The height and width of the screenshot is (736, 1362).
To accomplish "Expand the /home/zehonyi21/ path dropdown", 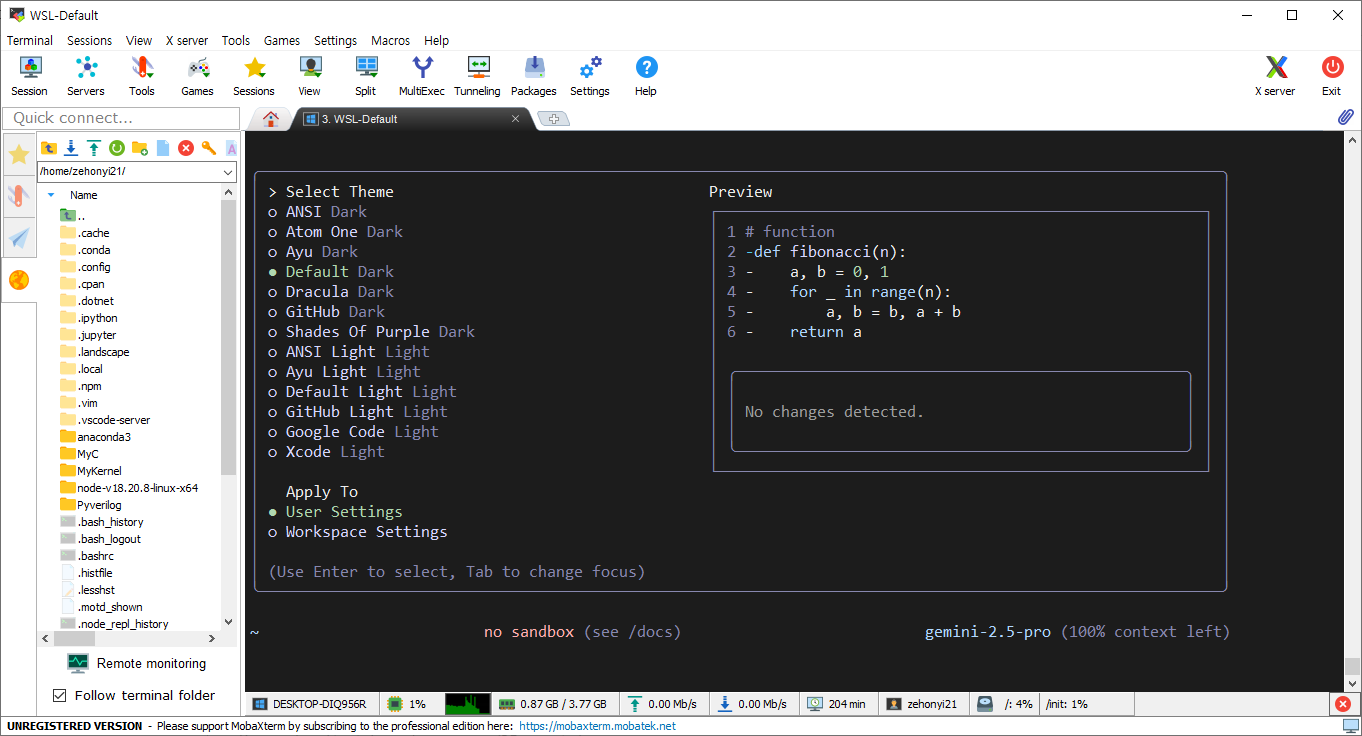I will coord(229,172).
